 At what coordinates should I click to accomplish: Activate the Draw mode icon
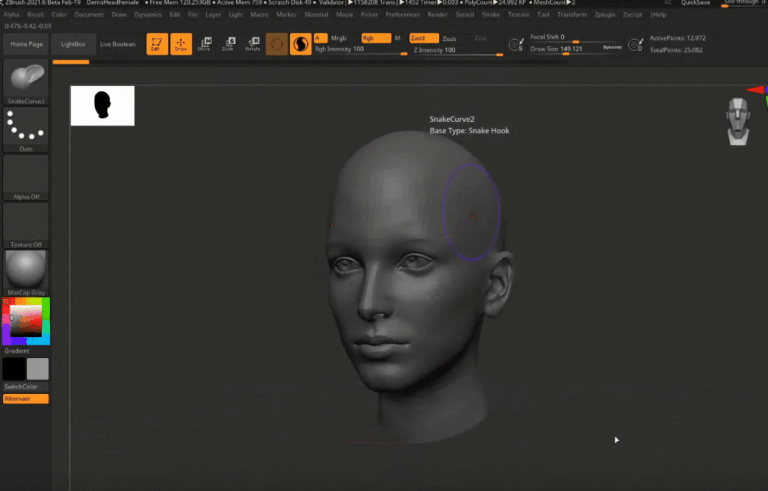pos(181,44)
